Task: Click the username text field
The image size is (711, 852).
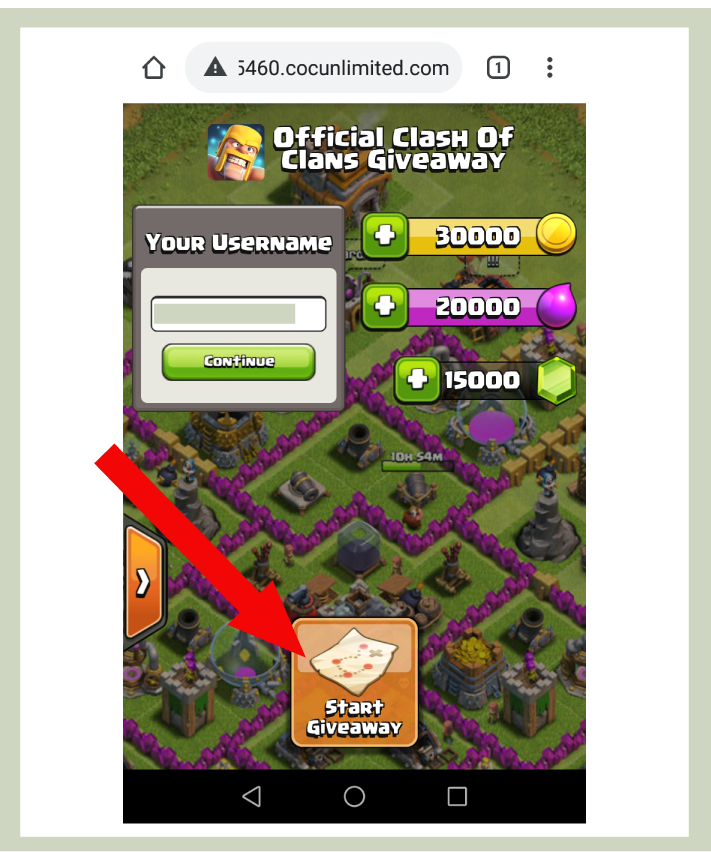Action: click(238, 314)
